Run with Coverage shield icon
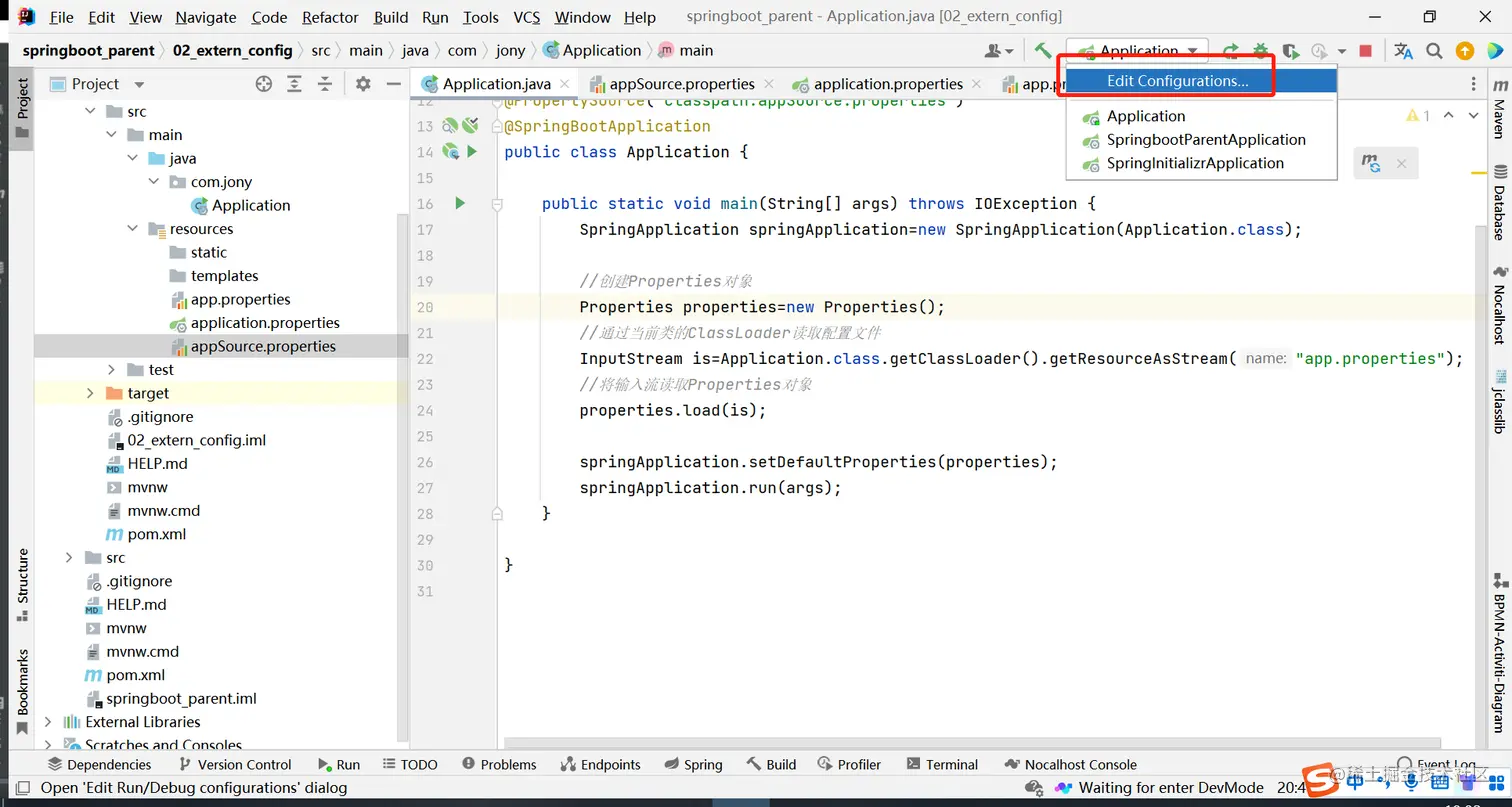The image size is (1512, 807). [x=1291, y=51]
